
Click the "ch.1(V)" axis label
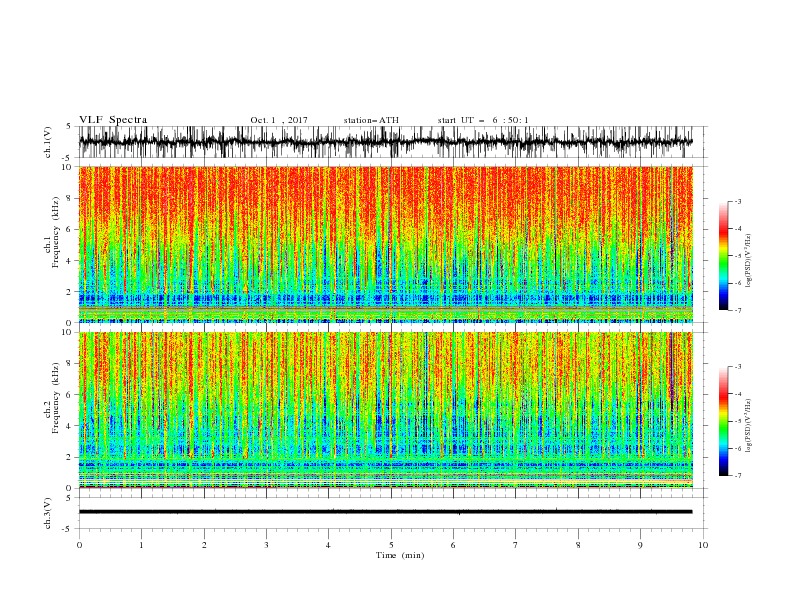click(48, 142)
